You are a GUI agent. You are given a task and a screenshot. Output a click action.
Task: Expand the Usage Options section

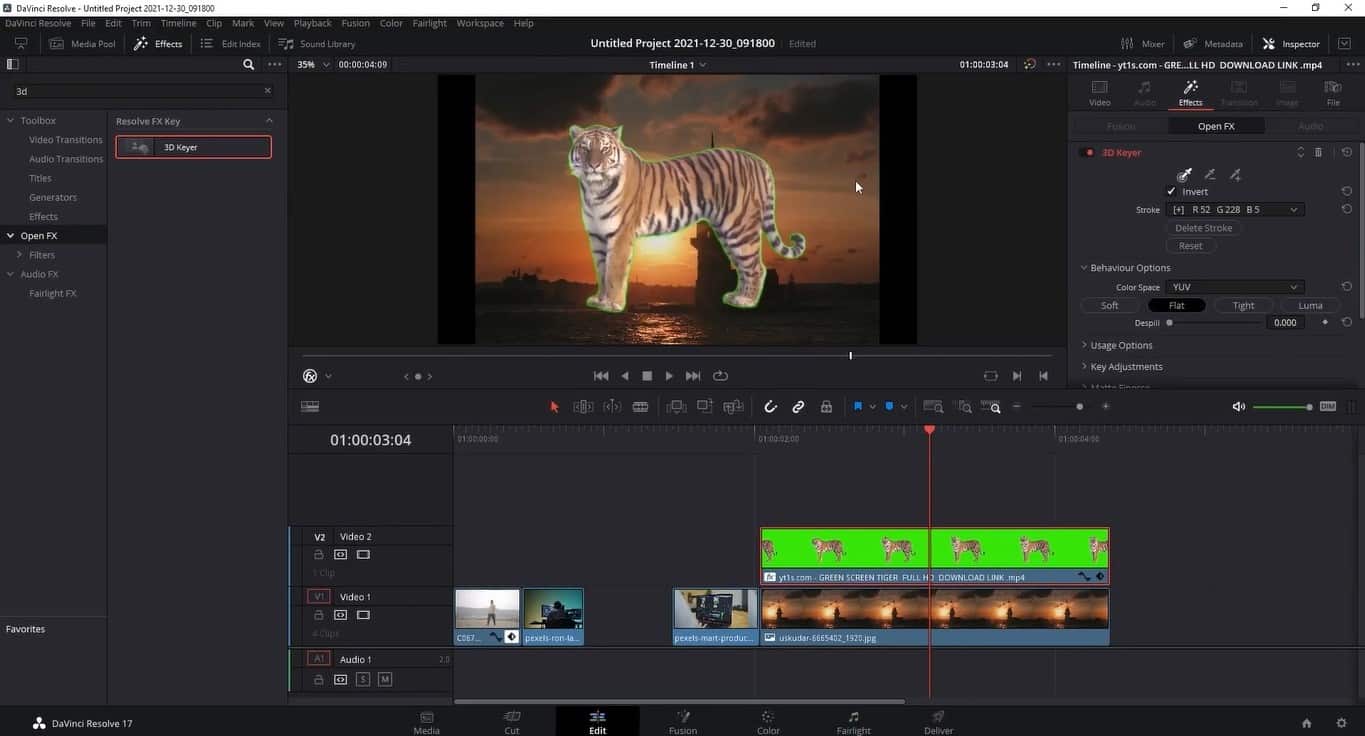(x=1120, y=345)
